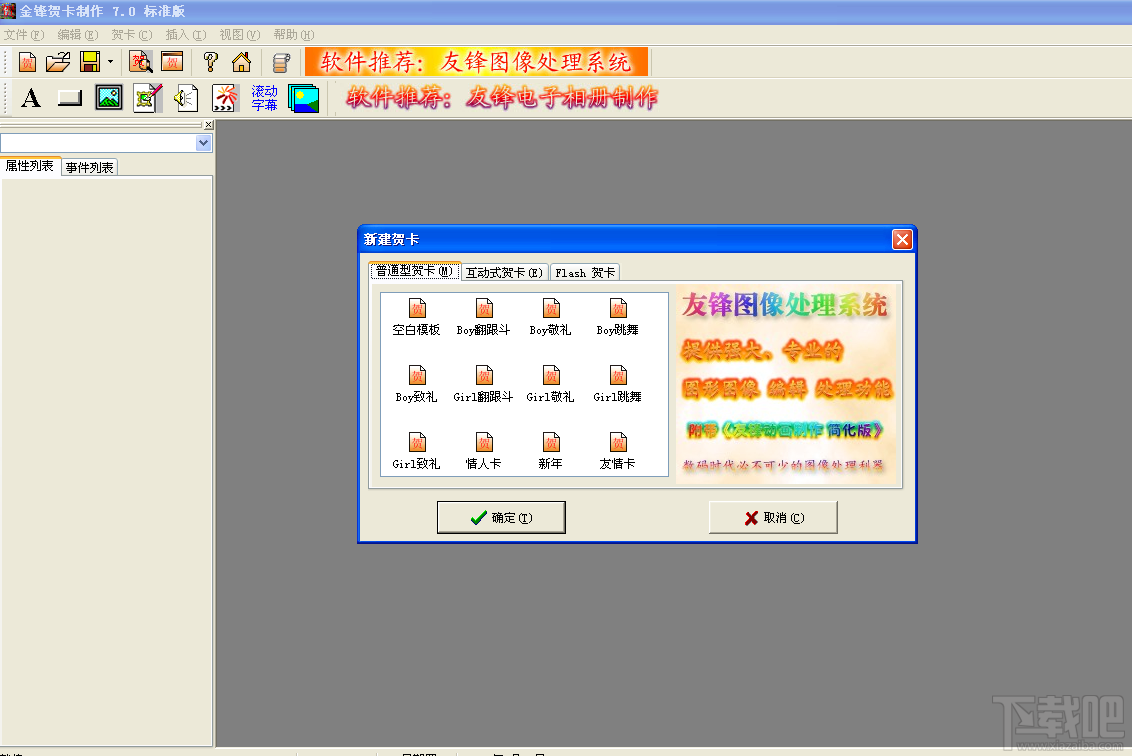This screenshot has height=756, width=1132.
Task: Insert sound using the speaker icon
Action: (x=186, y=98)
